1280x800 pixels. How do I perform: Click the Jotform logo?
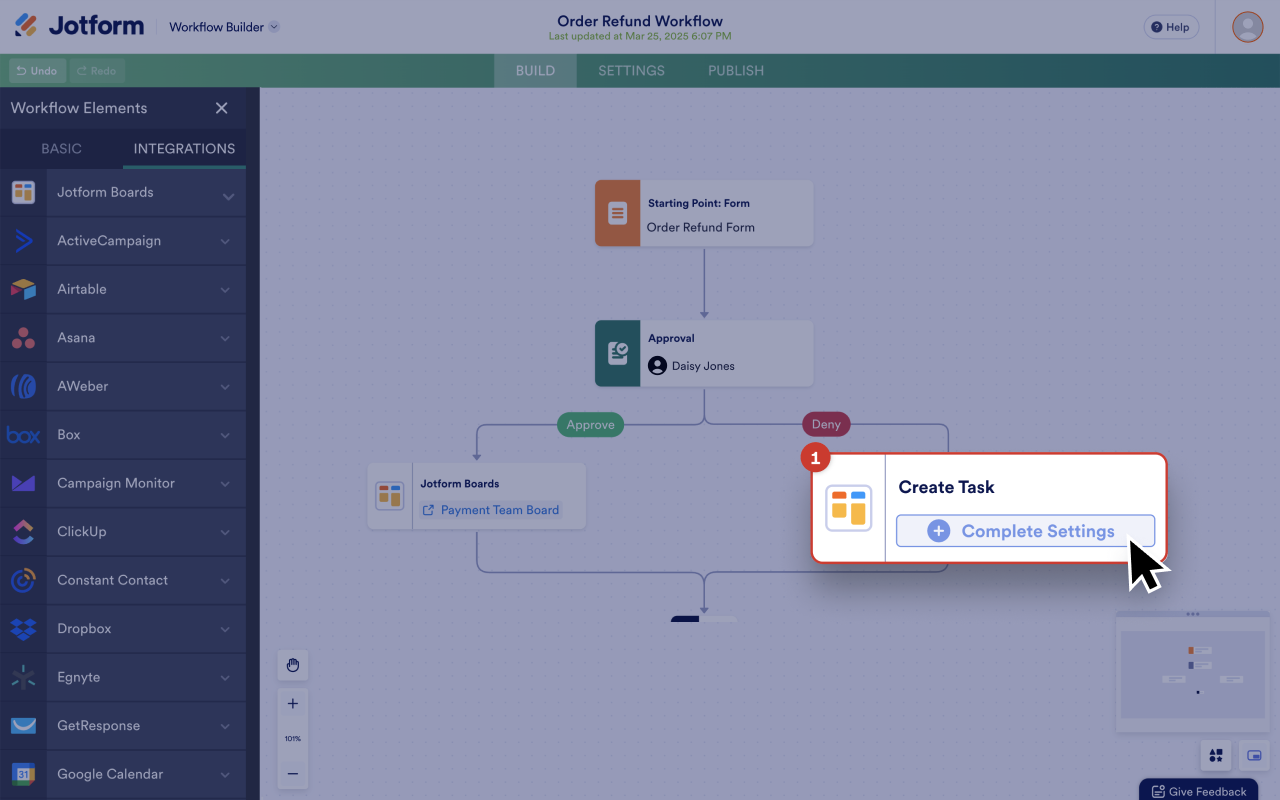(x=79, y=26)
